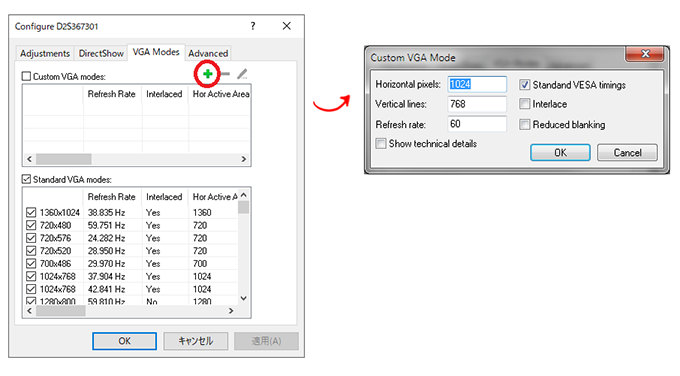This screenshot has width=680, height=376.
Task: Enable Reduced blanking checkbox
Action: point(525,124)
